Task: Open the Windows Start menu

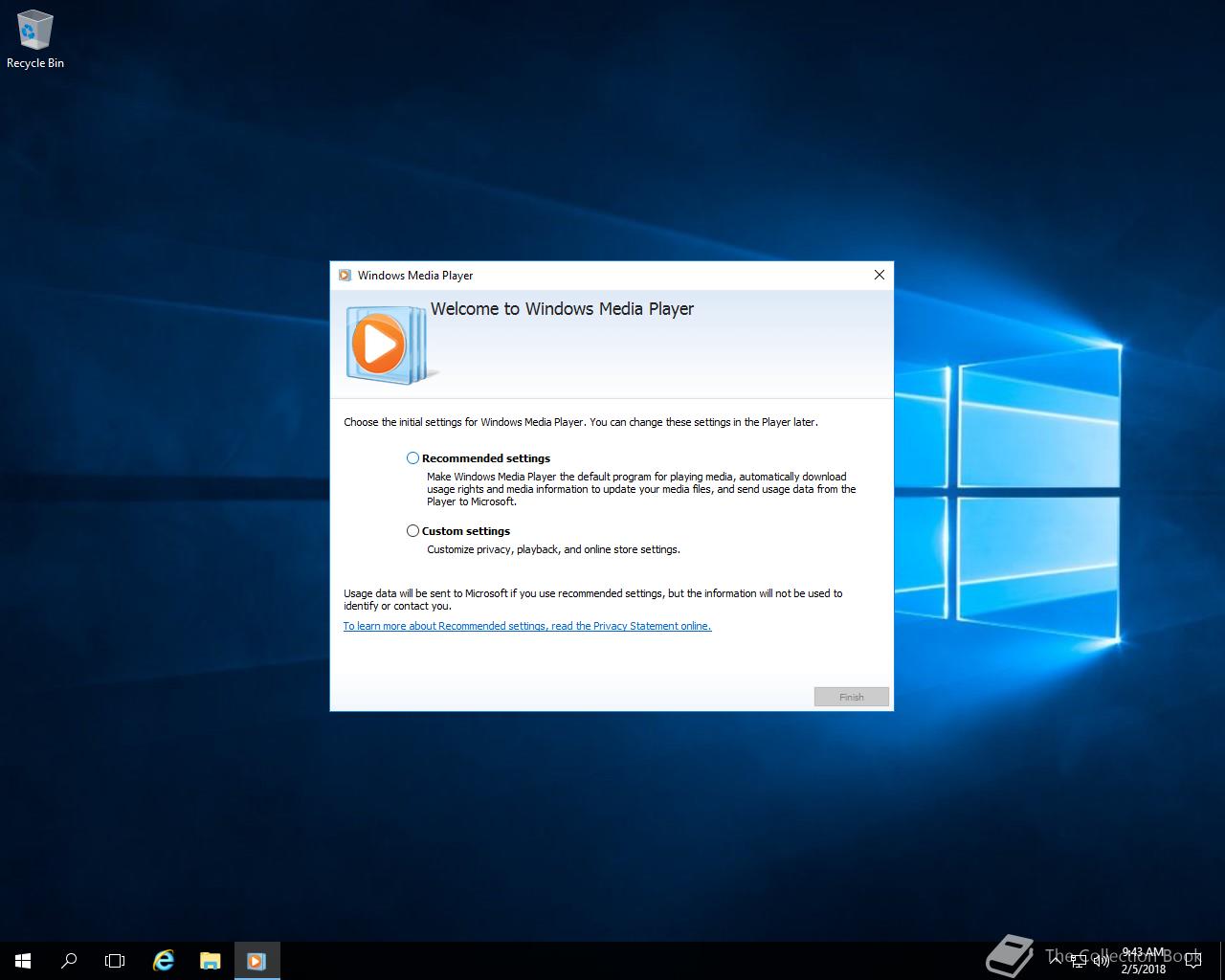Action: [23, 961]
